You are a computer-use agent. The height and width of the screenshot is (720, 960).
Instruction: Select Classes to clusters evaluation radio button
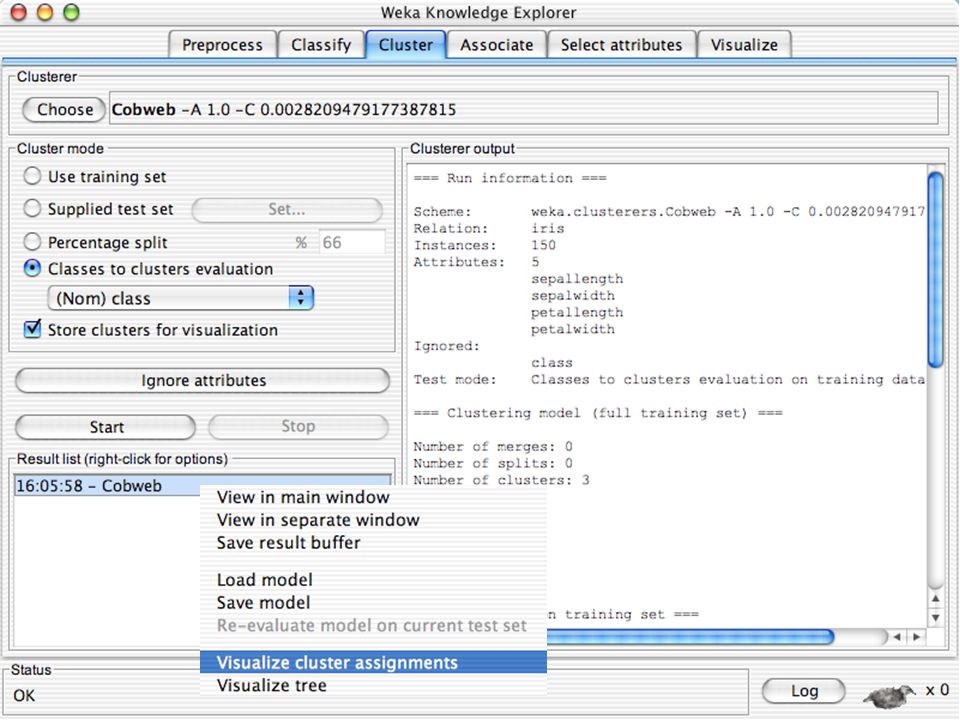coord(32,268)
